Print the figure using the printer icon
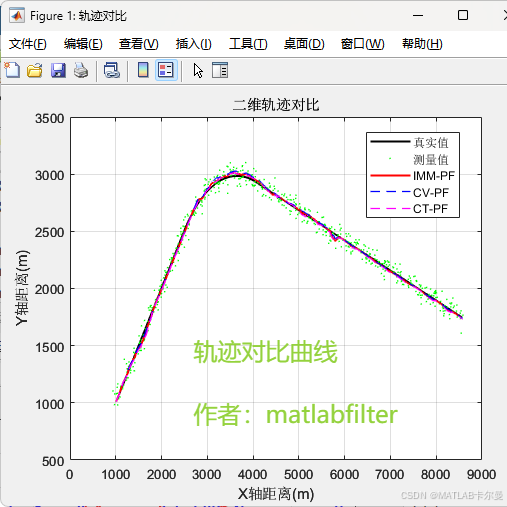The height and width of the screenshot is (507, 507). [81, 70]
